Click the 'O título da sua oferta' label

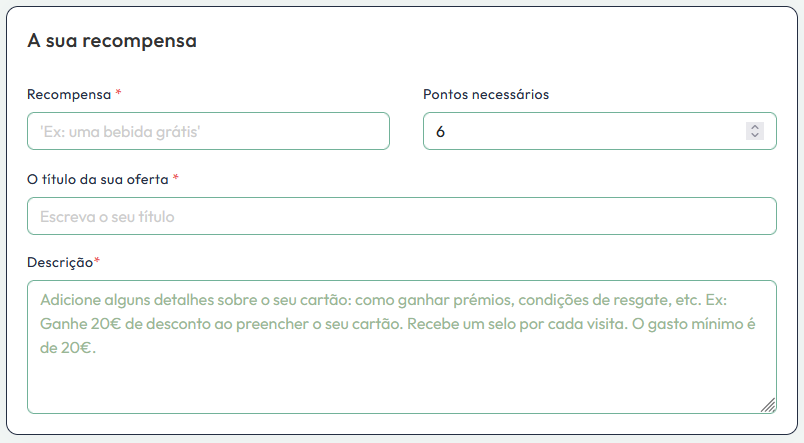coord(98,179)
